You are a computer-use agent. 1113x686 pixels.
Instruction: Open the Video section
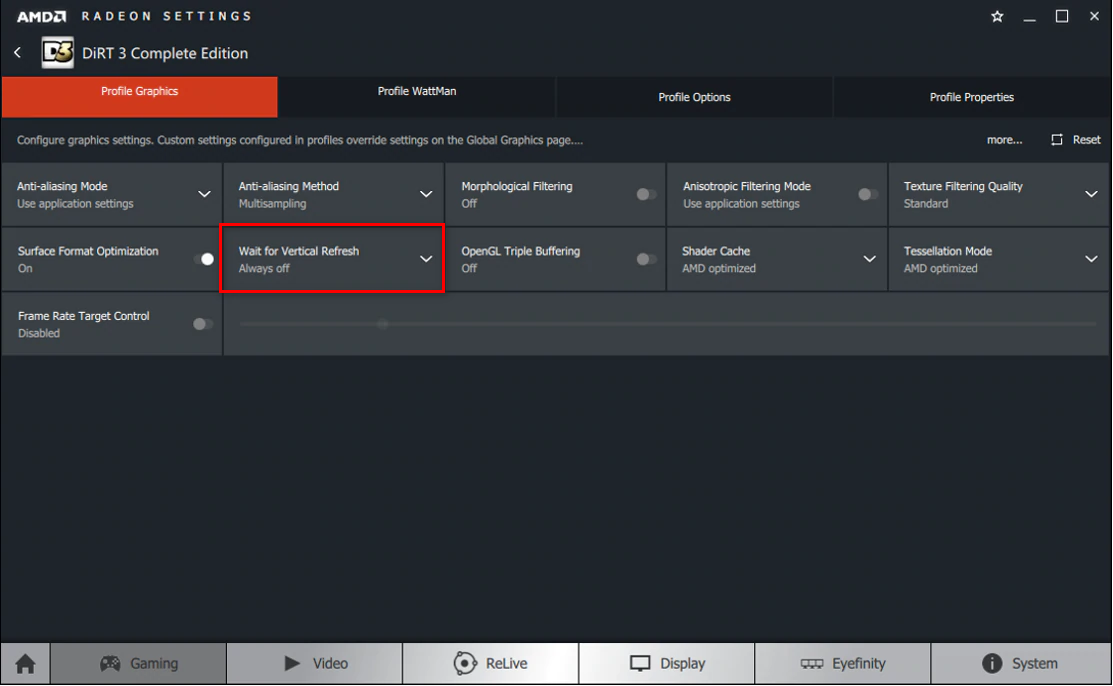point(314,663)
